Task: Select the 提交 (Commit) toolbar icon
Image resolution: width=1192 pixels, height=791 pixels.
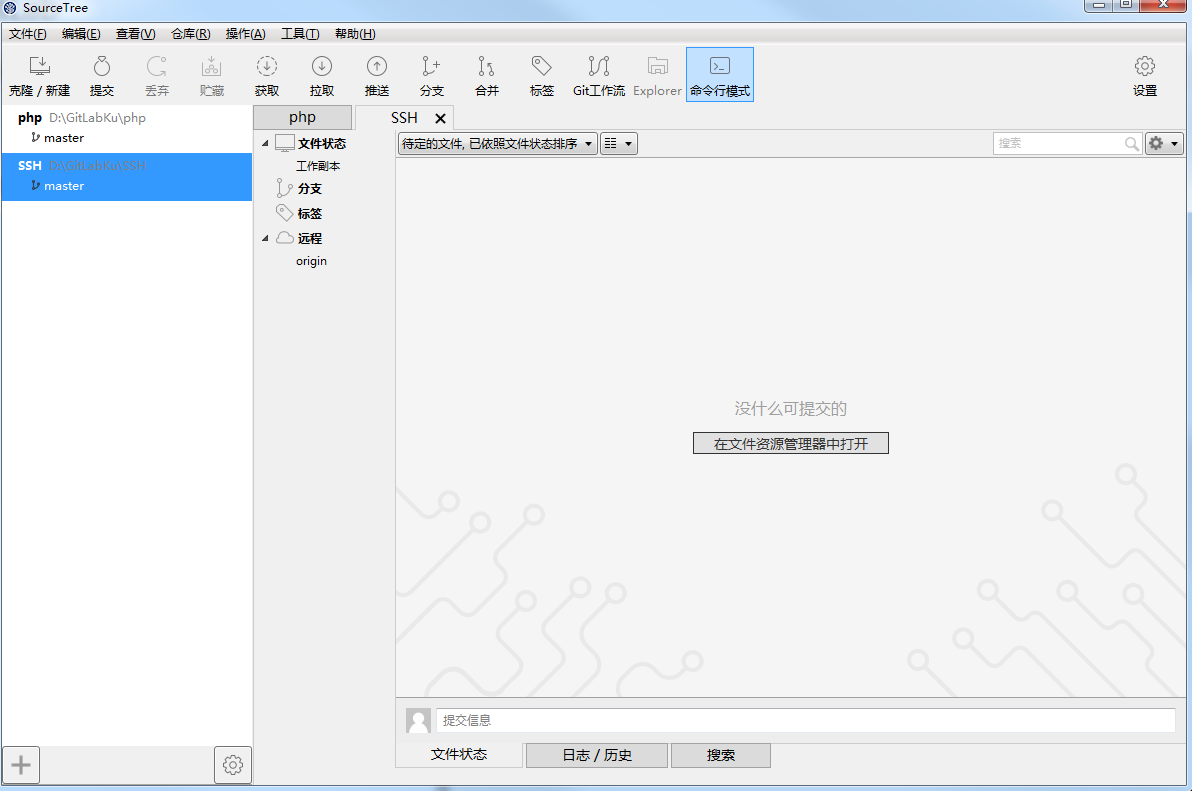Action: point(101,73)
